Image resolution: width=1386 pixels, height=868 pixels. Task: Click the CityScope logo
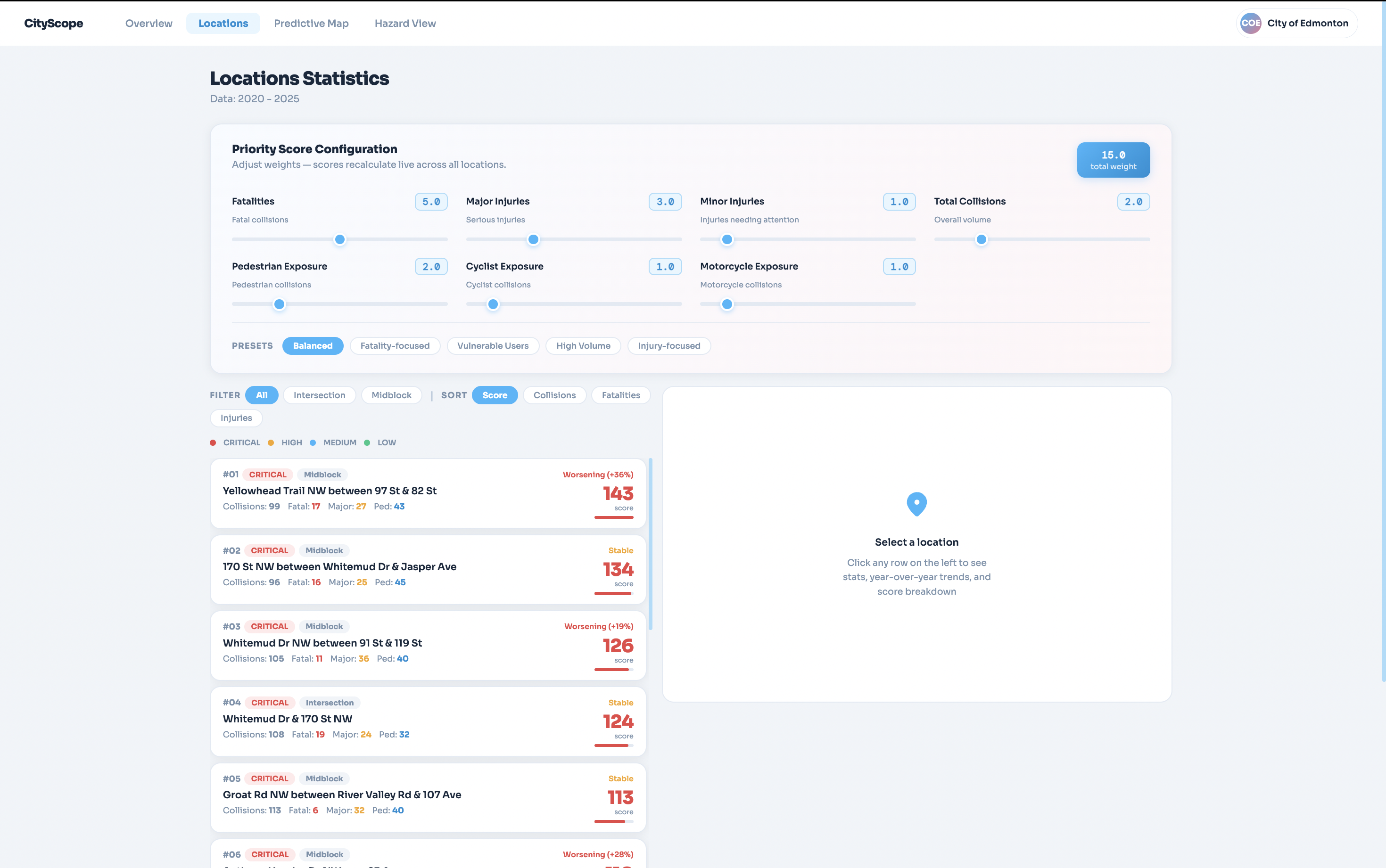click(53, 24)
